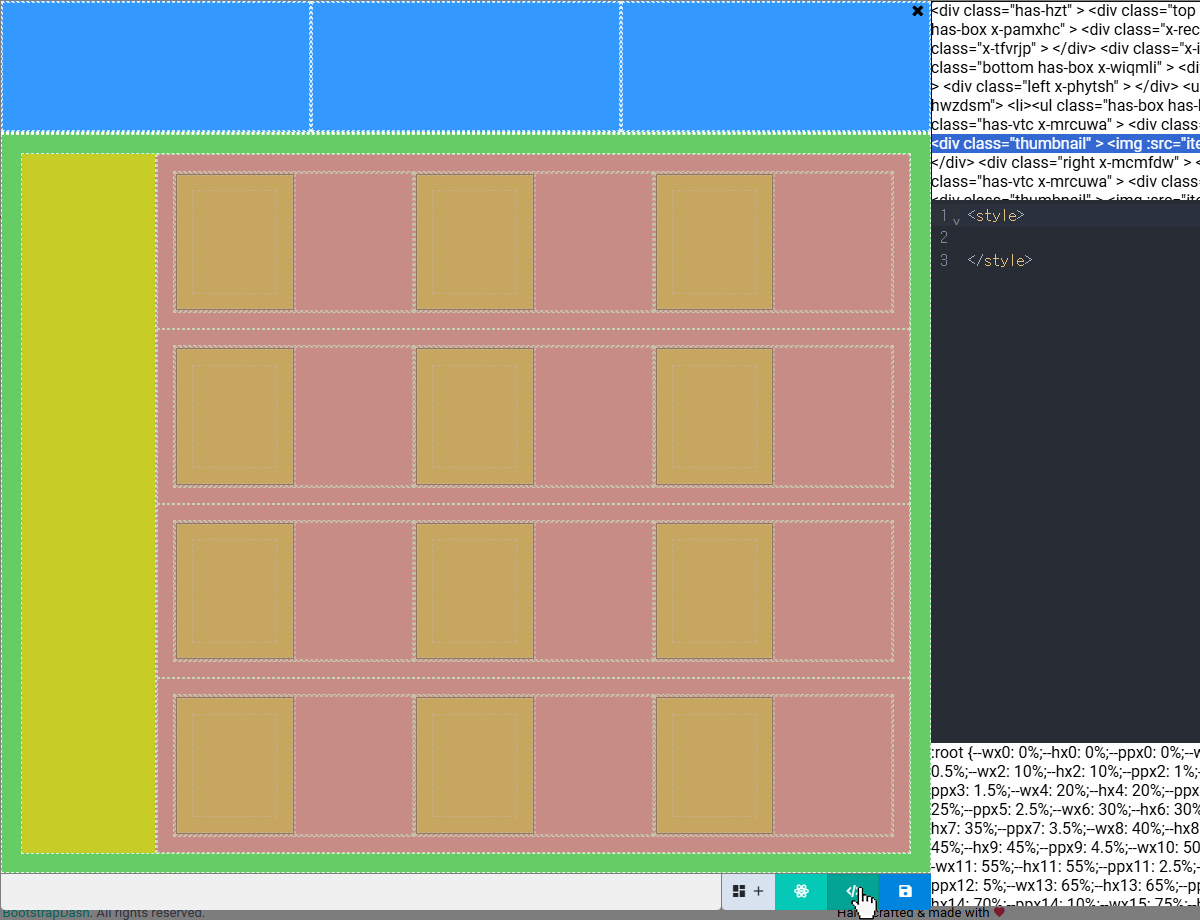Select the third blue header column
1200x920 pixels.
[775, 66]
